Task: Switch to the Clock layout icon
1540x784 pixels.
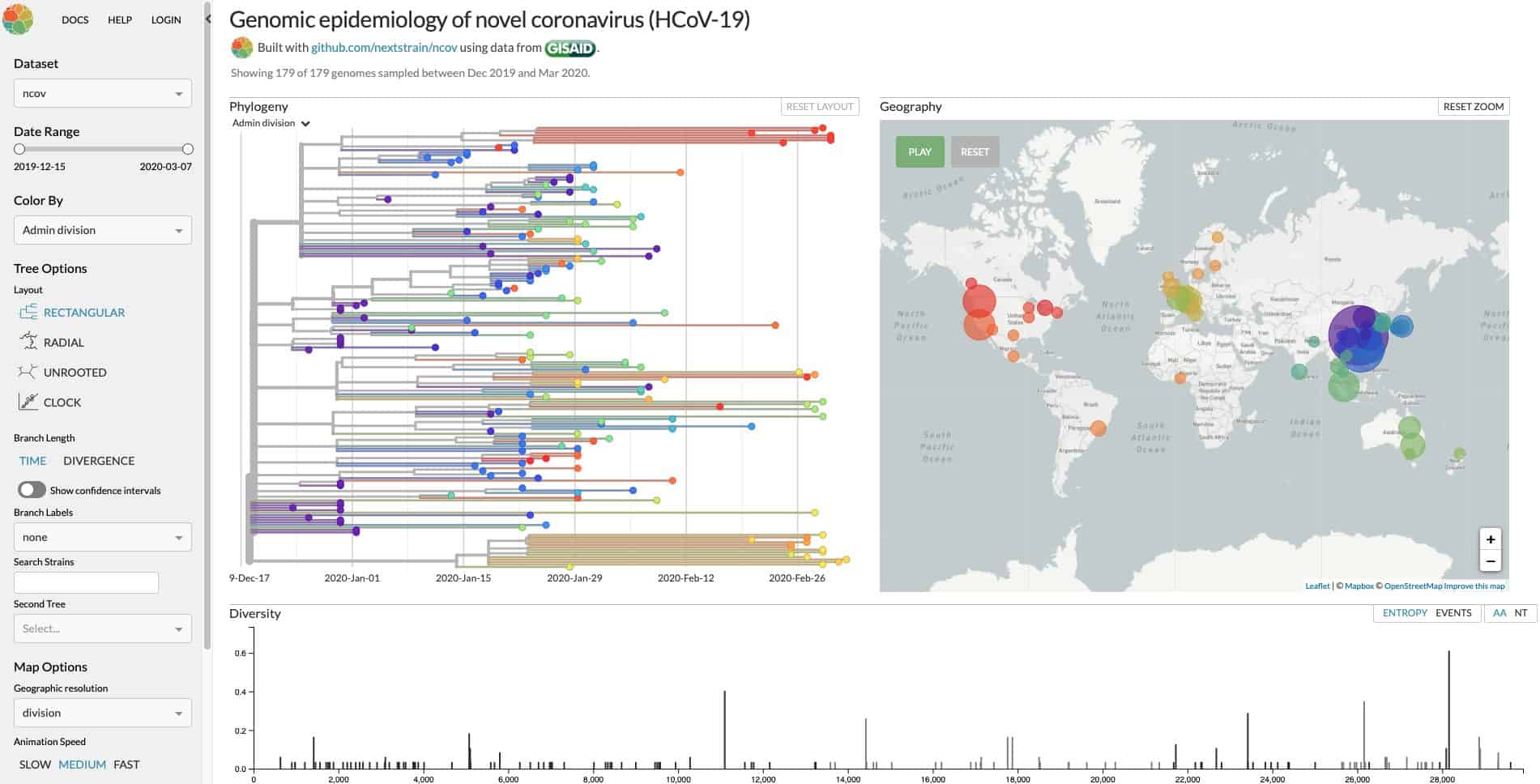Action: (28, 402)
